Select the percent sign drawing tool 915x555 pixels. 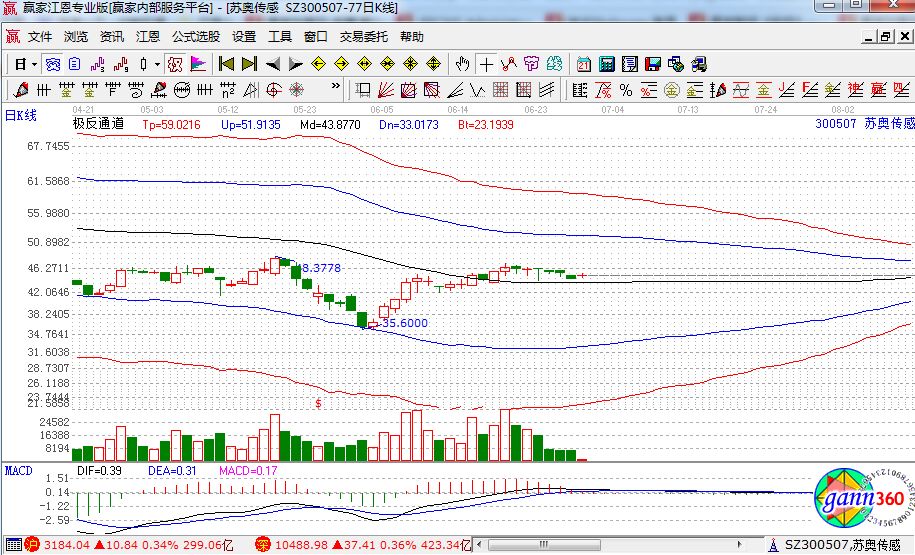(x=625, y=90)
